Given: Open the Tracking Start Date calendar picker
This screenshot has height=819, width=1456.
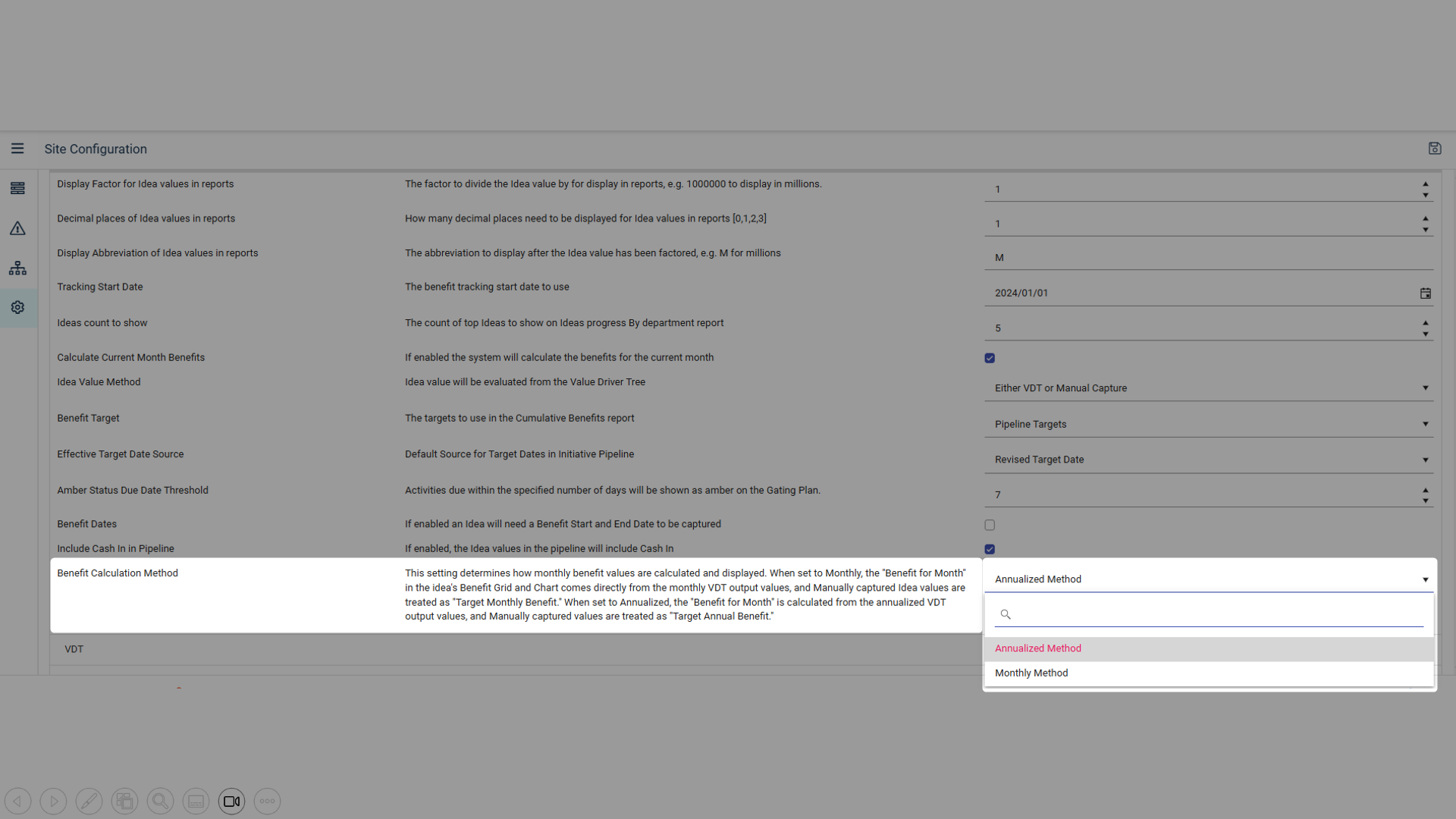Looking at the screenshot, I should click(1425, 293).
